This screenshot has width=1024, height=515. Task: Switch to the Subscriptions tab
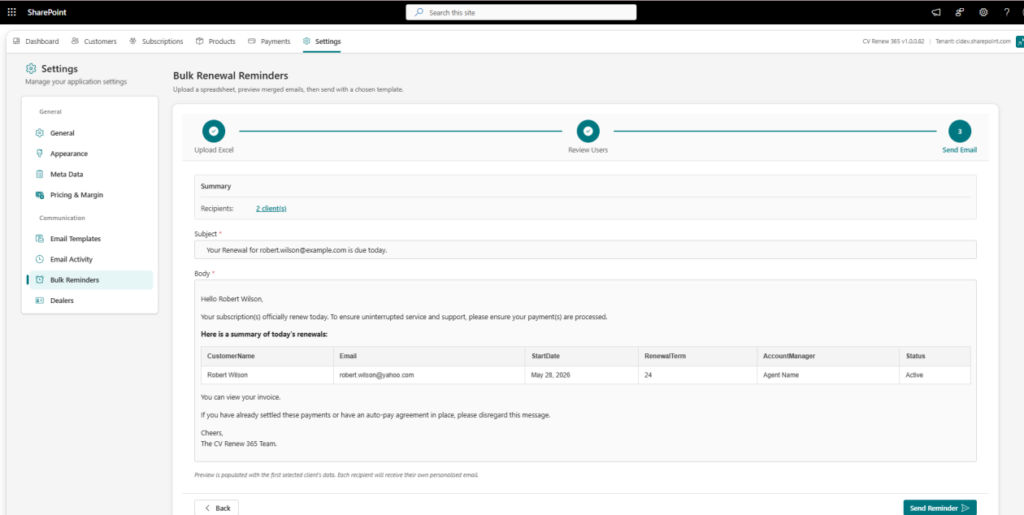pyautogui.click(x=157, y=41)
